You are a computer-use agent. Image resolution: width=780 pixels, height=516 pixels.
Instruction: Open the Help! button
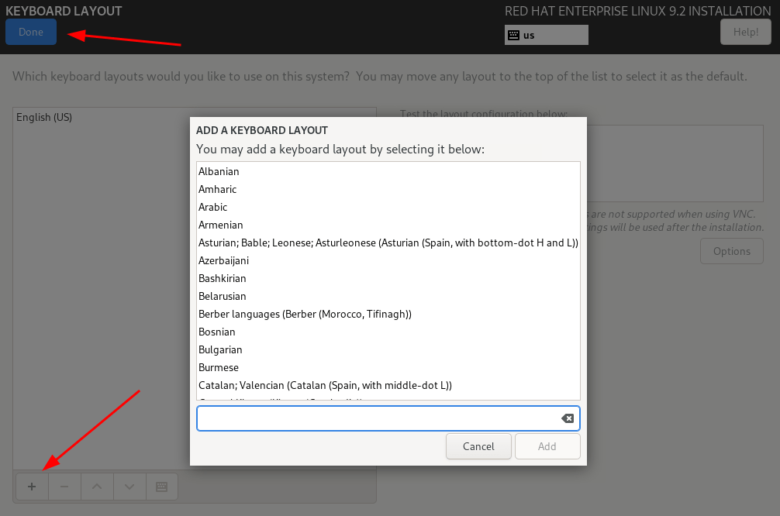(745, 32)
